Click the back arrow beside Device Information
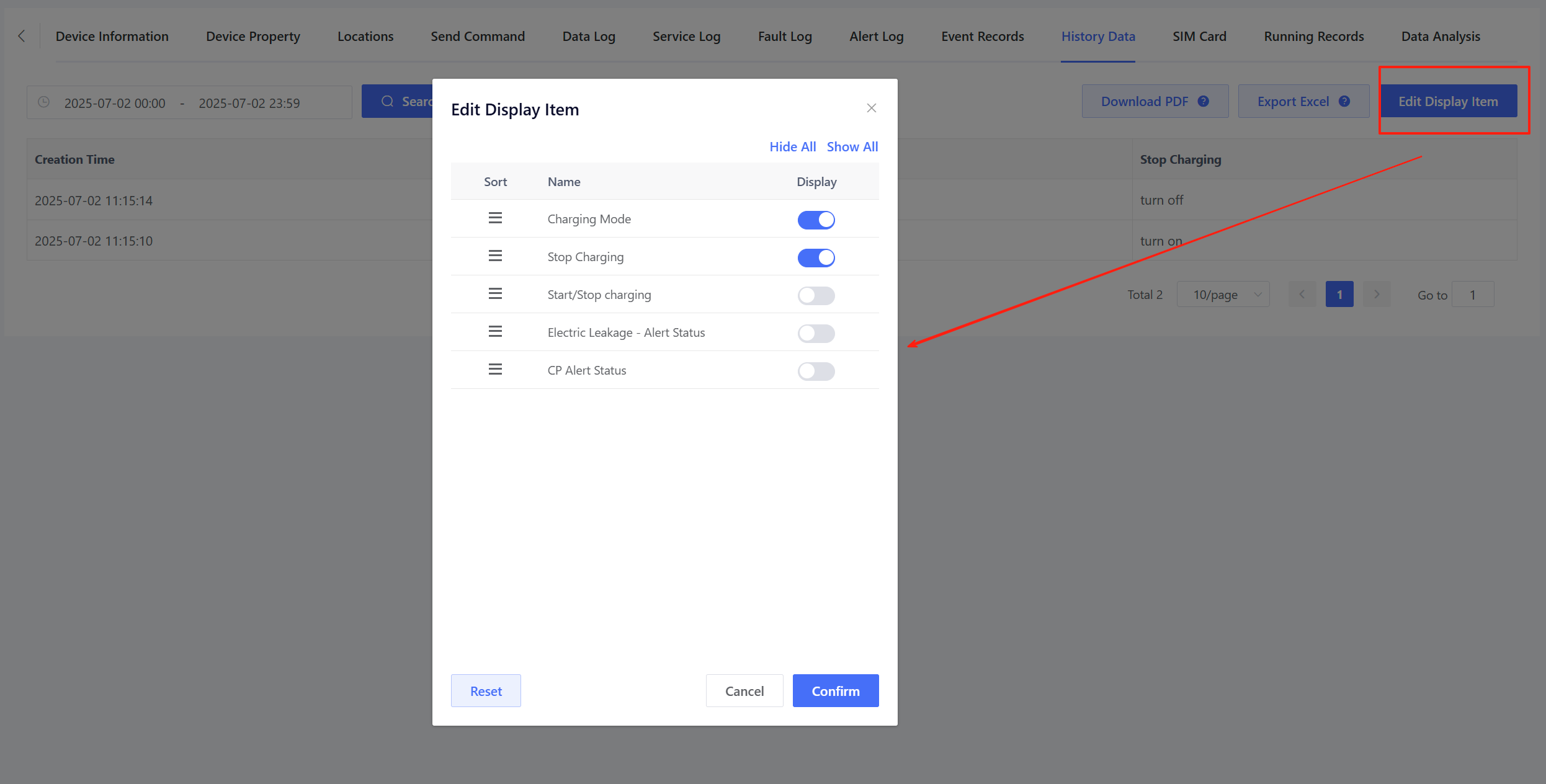The width and height of the screenshot is (1546, 784). (x=22, y=36)
